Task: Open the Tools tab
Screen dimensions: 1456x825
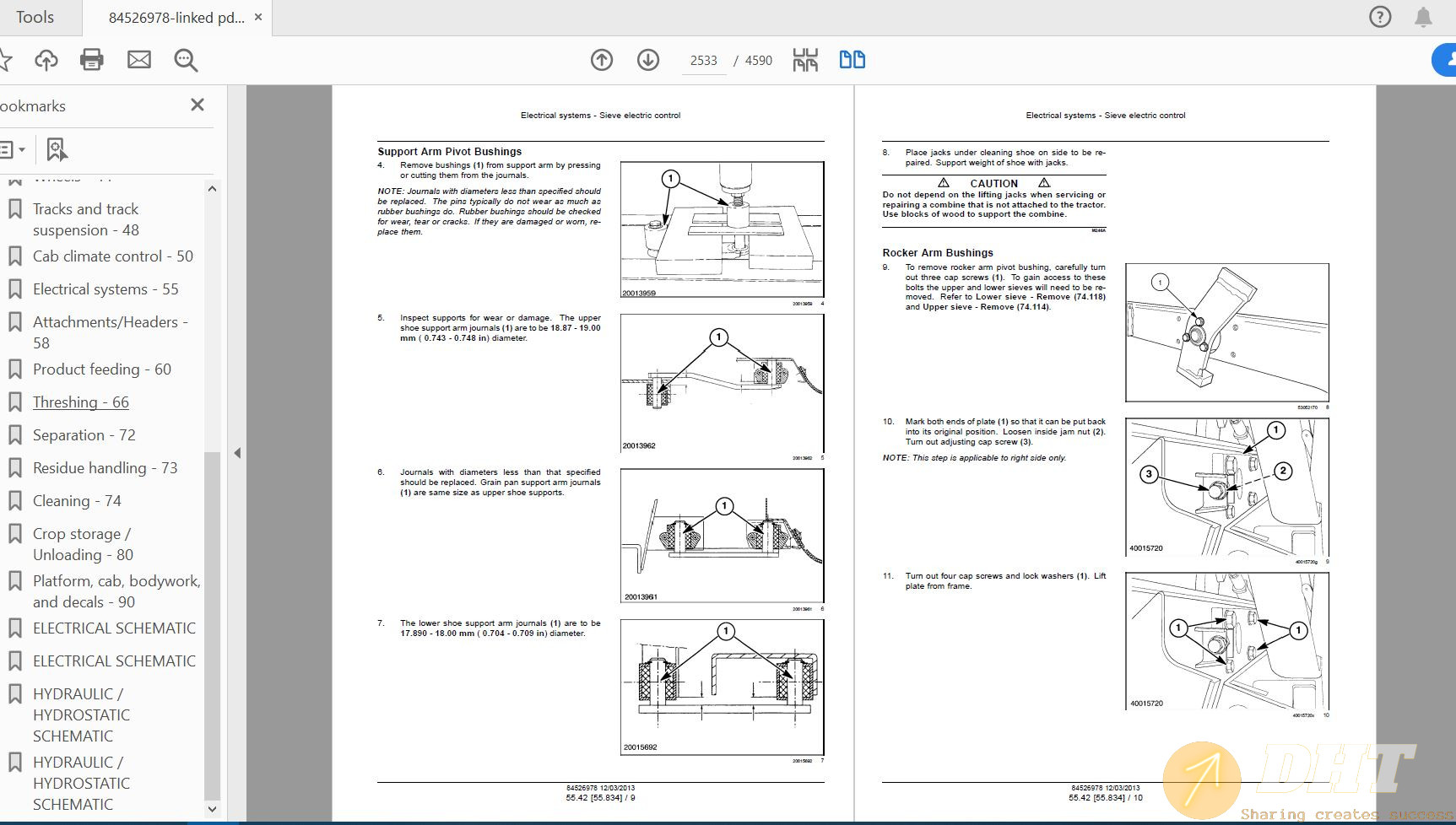Action: [x=35, y=17]
